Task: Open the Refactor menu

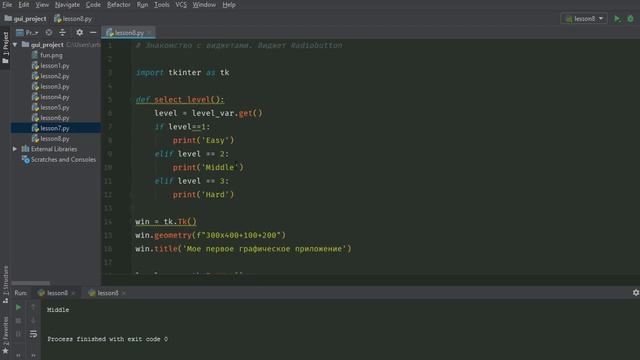Action: click(118, 5)
